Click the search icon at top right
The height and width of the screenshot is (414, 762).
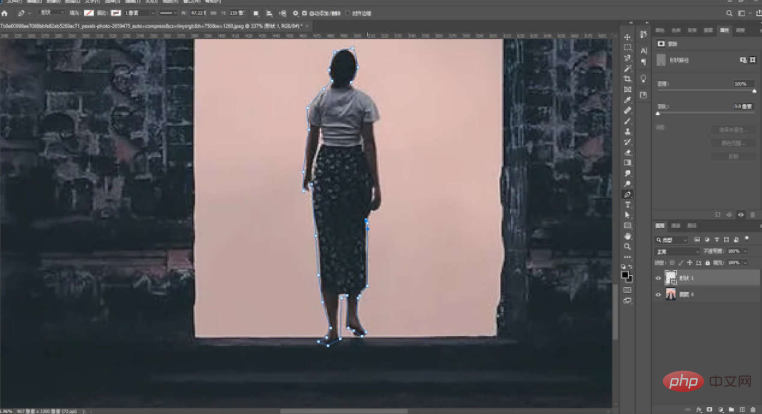pos(729,13)
